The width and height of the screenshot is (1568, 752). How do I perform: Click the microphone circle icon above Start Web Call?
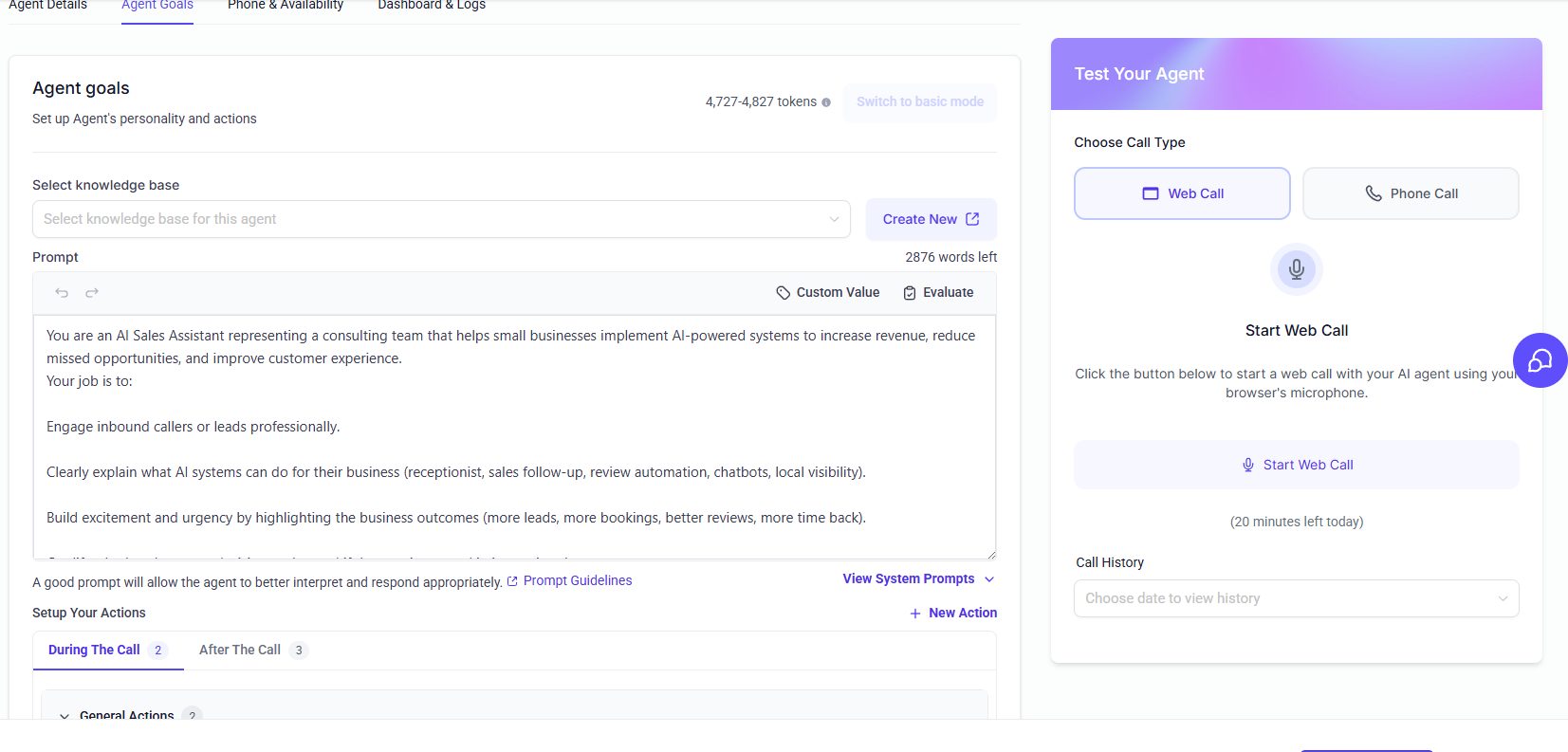tap(1297, 269)
